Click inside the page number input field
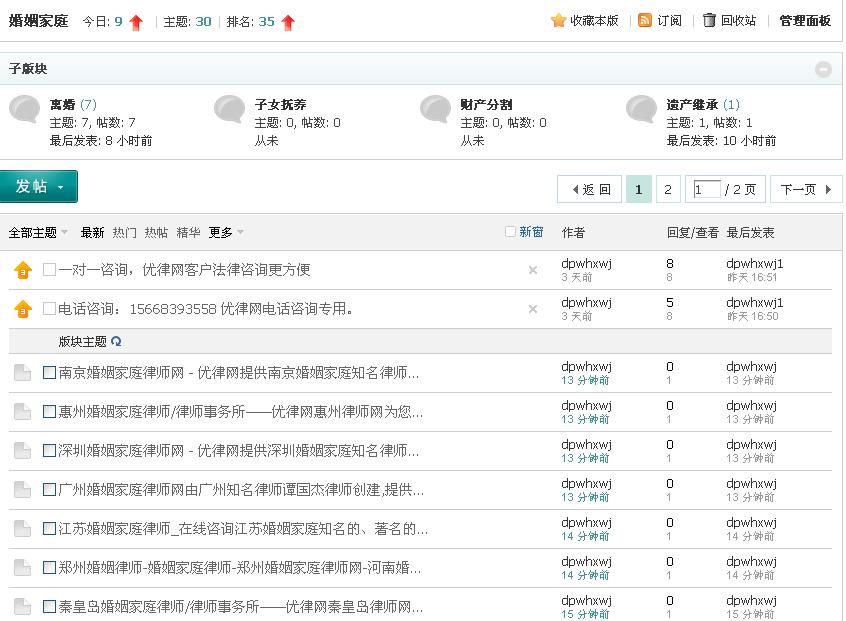Viewport: 846px width, 621px height. 706,188
